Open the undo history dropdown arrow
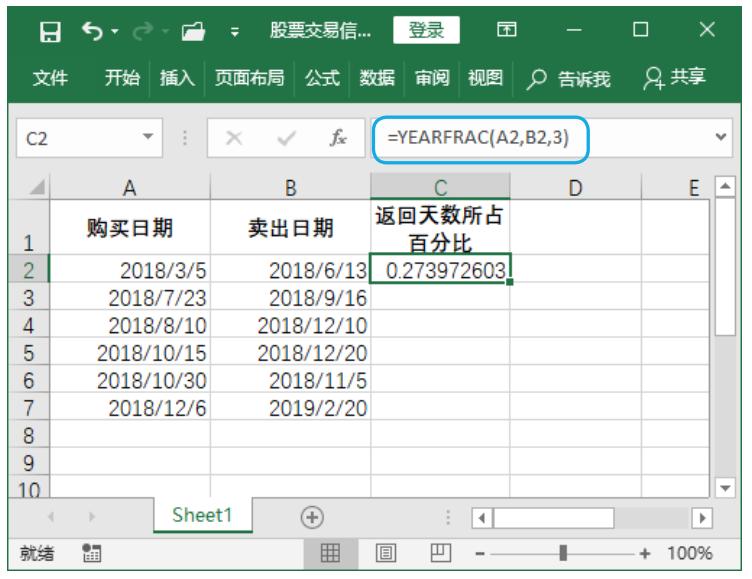The image size is (752, 579). [x=115, y=32]
